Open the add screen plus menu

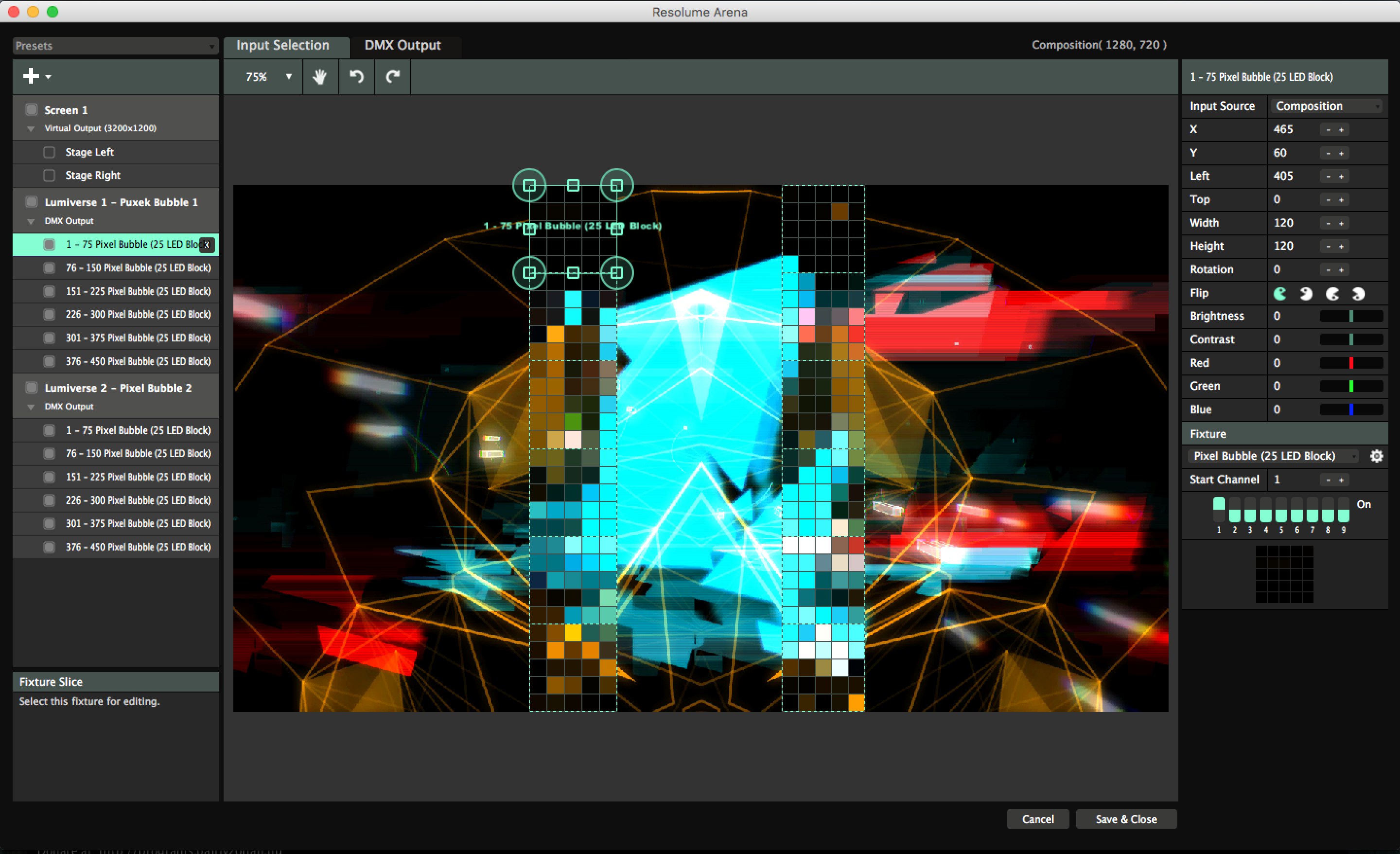coord(36,76)
